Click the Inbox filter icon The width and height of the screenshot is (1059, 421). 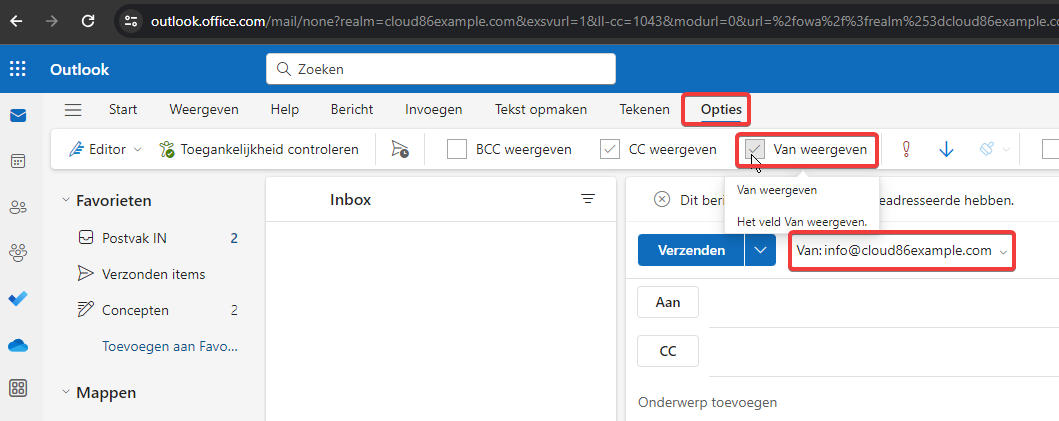point(588,199)
